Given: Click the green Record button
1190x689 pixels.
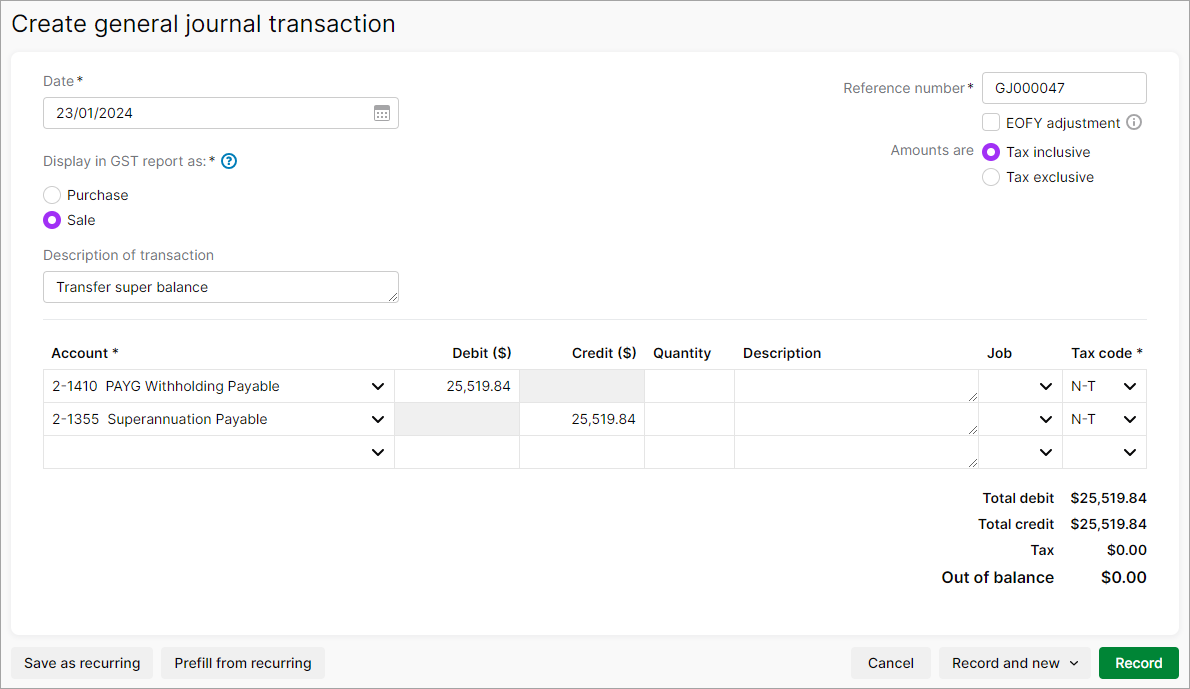Looking at the screenshot, I should (x=1138, y=663).
